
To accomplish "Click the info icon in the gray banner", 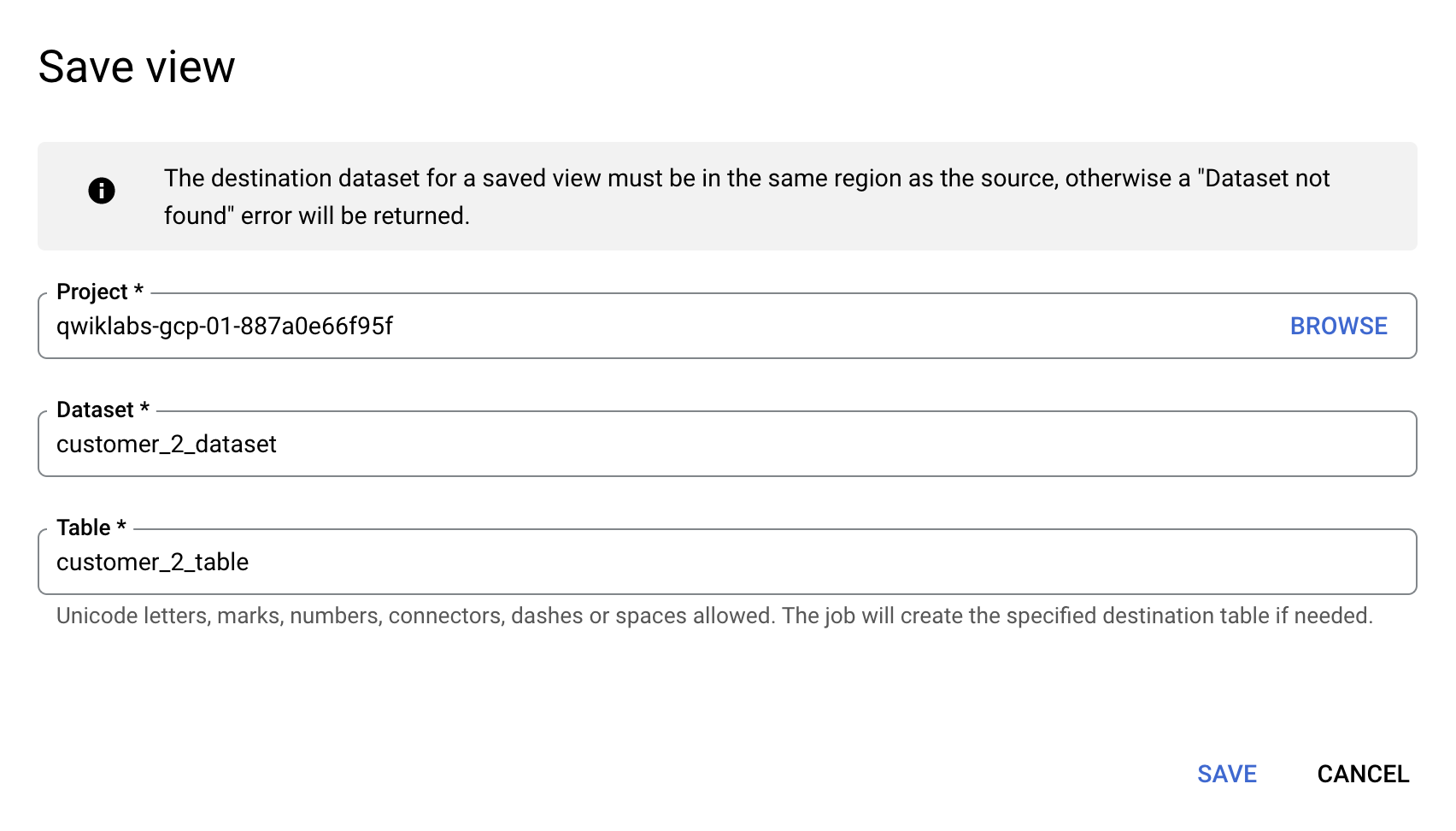I will (x=102, y=191).
